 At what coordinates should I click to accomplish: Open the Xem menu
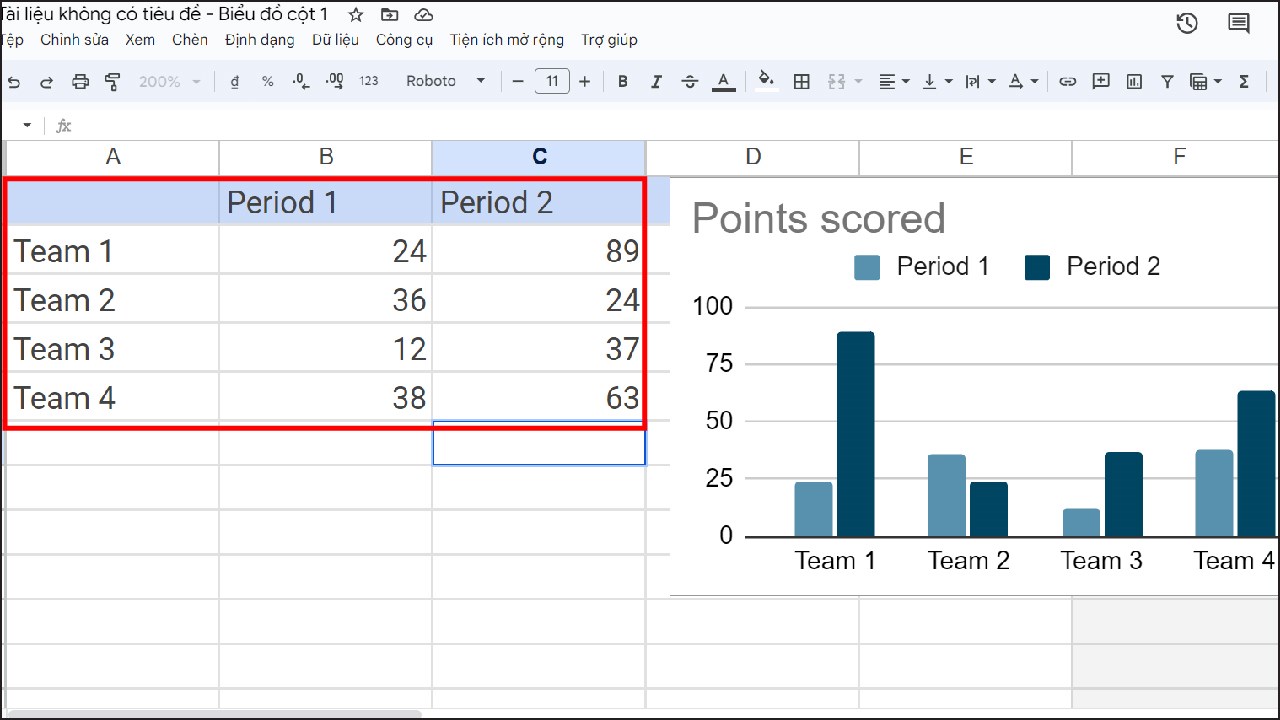[140, 40]
